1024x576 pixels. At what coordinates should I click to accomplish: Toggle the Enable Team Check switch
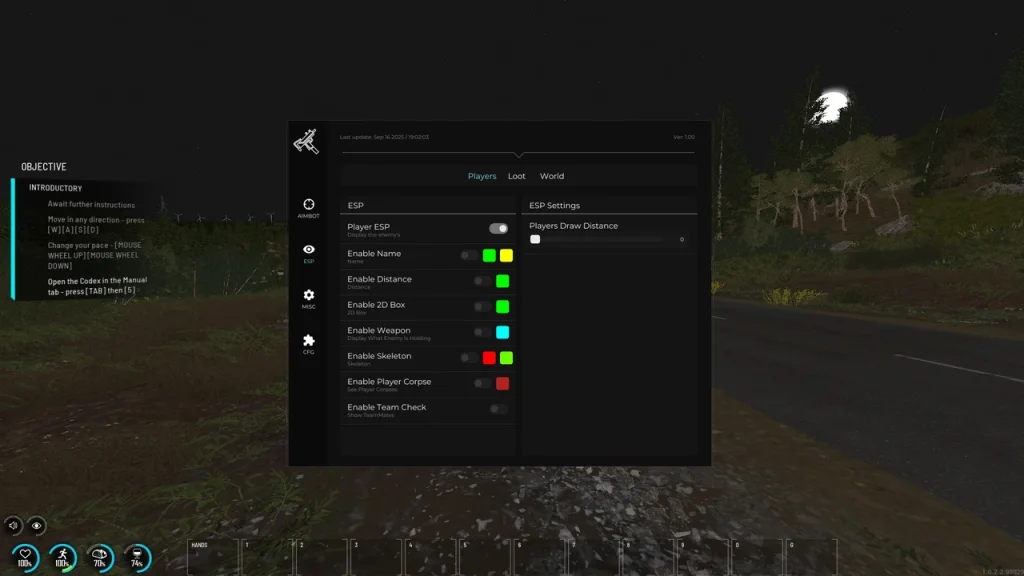tap(498, 409)
